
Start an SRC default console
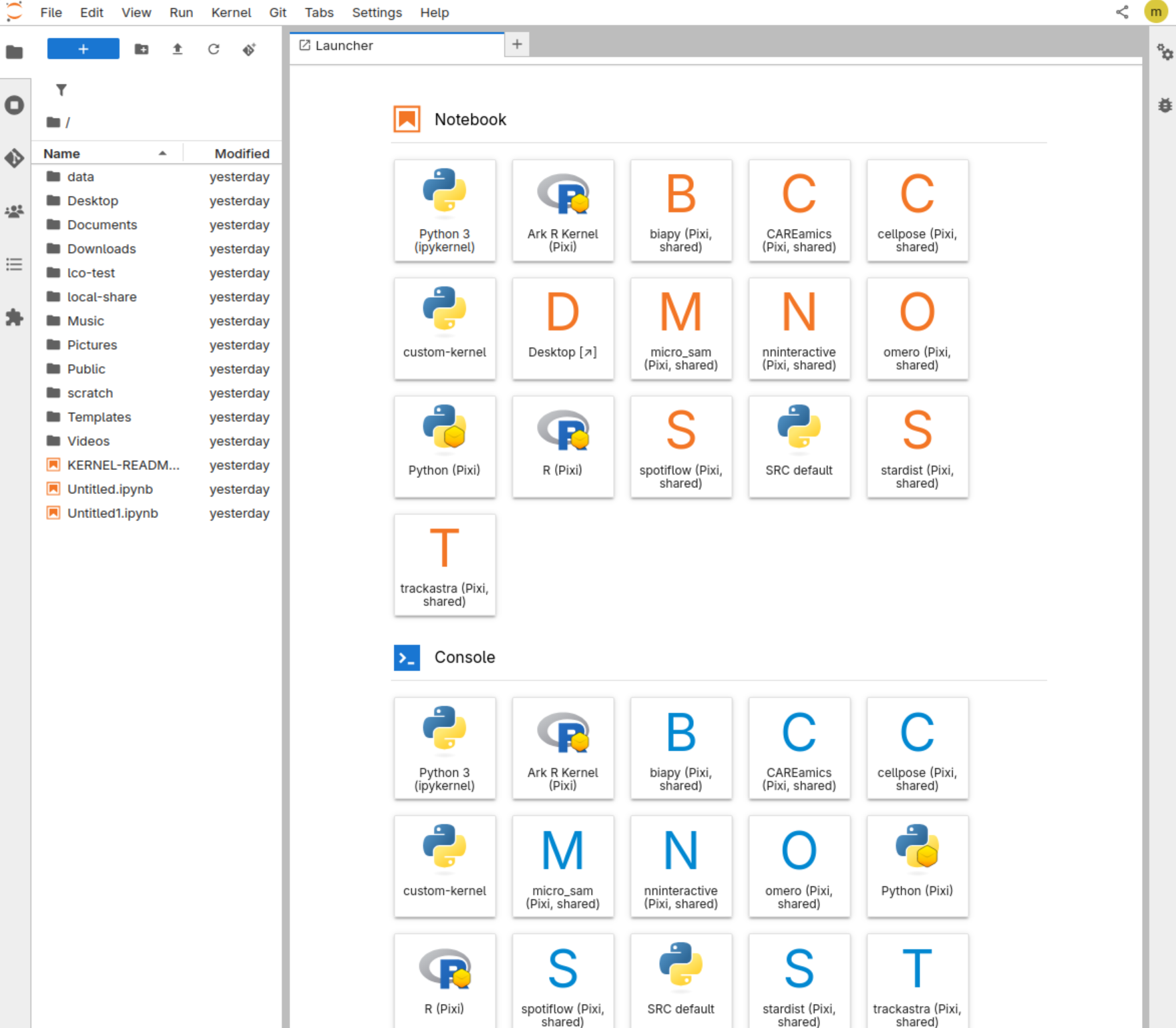point(681,981)
